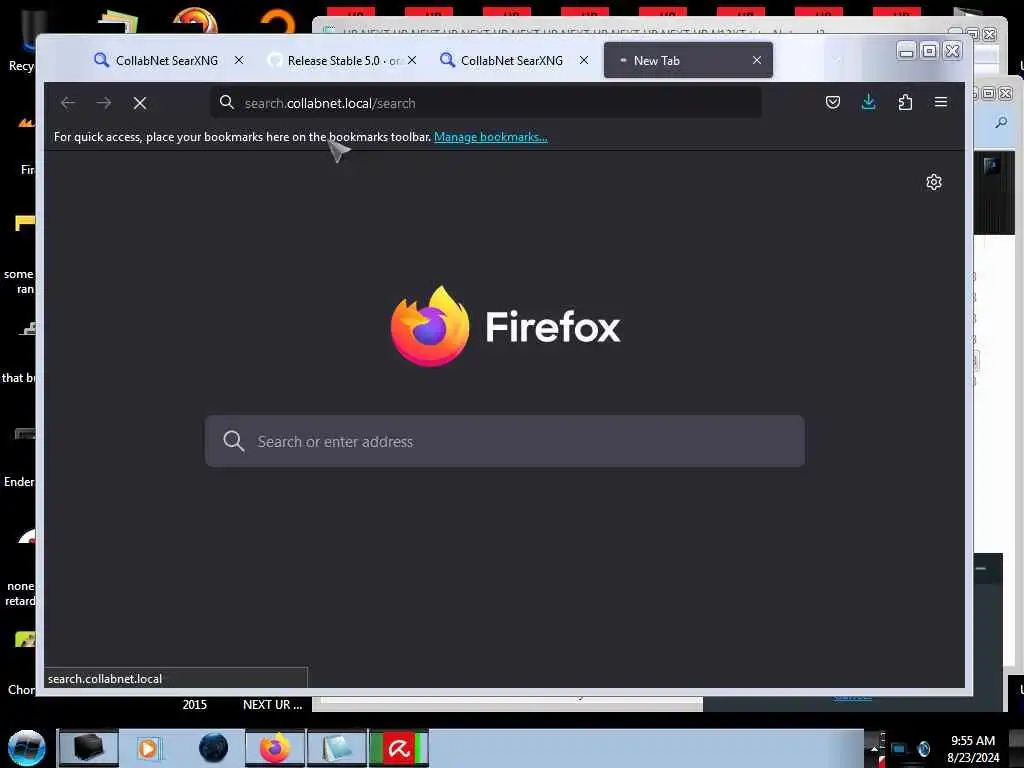Click the Firefox logo on new tab page
This screenshot has height=768, width=1024.
click(505, 326)
